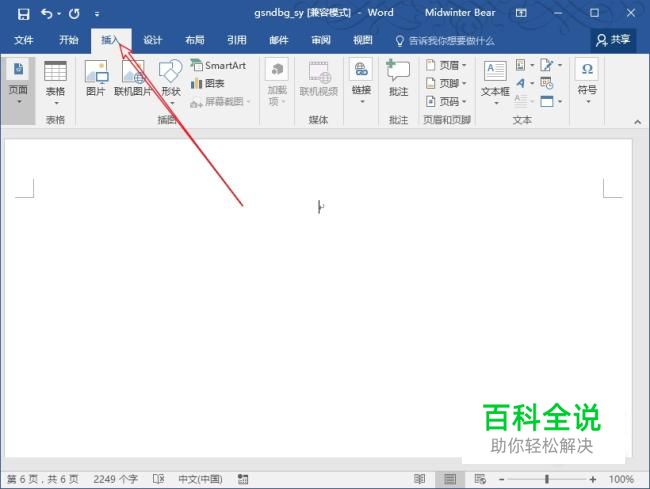Insert a 图片 picture from this device

96,78
